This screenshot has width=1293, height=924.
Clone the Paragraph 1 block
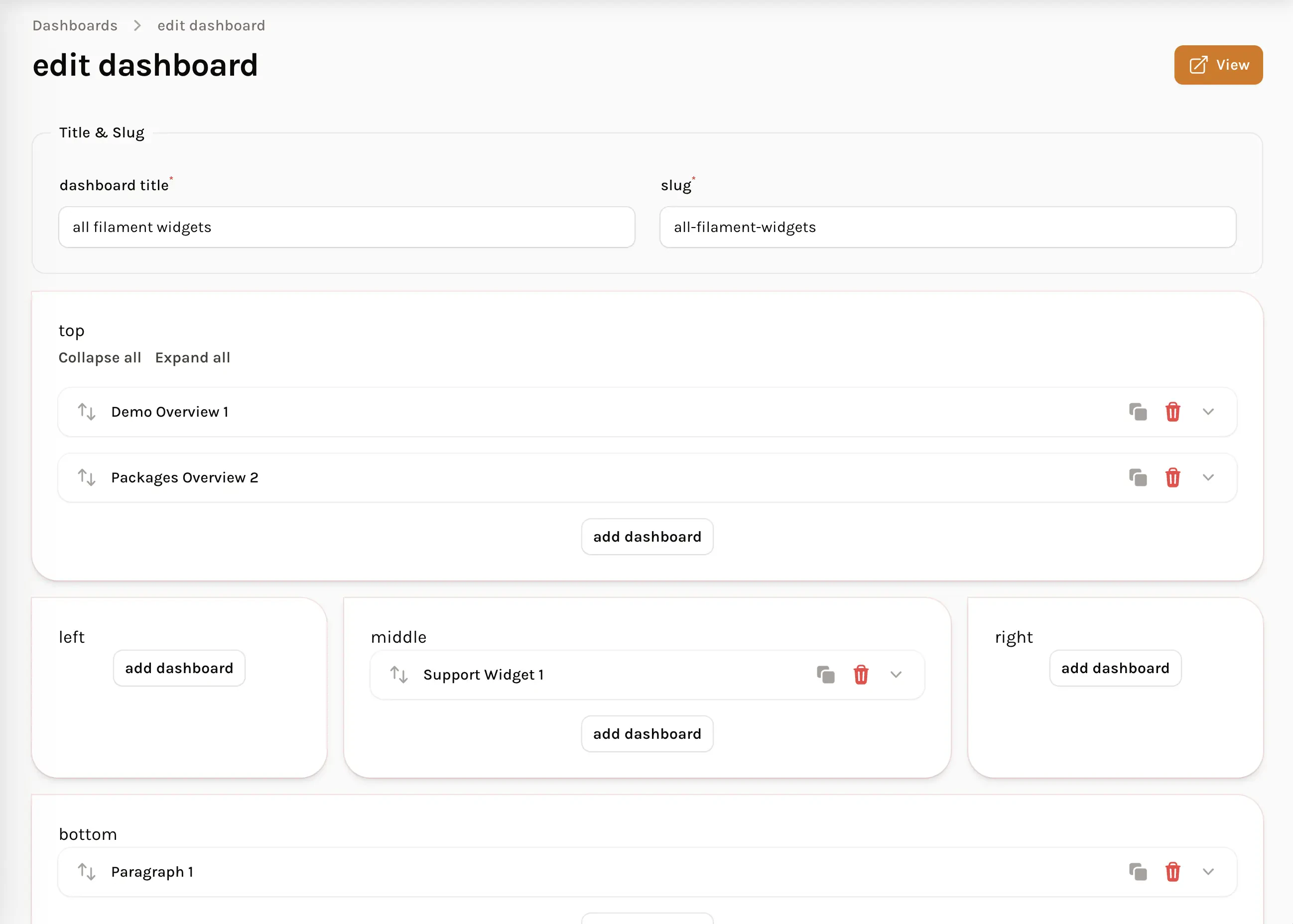pos(1138,872)
